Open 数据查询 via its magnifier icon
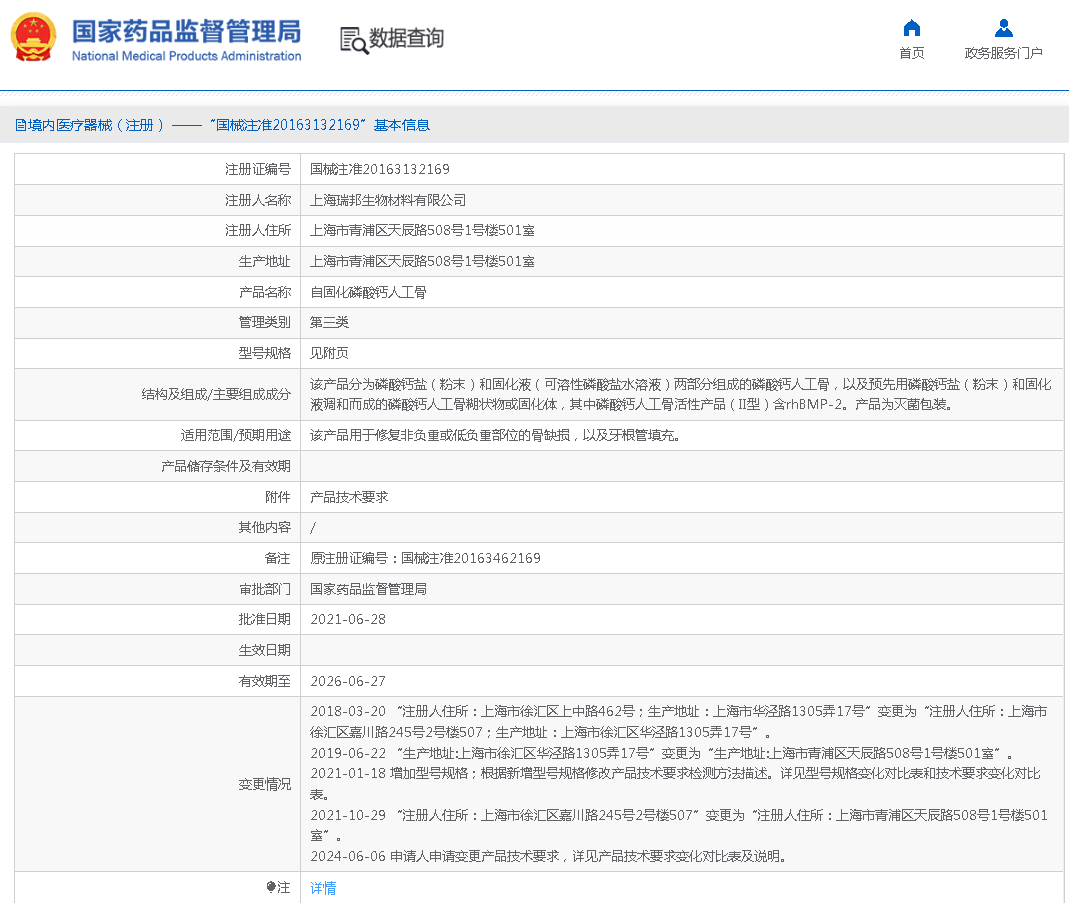 (352, 39)
